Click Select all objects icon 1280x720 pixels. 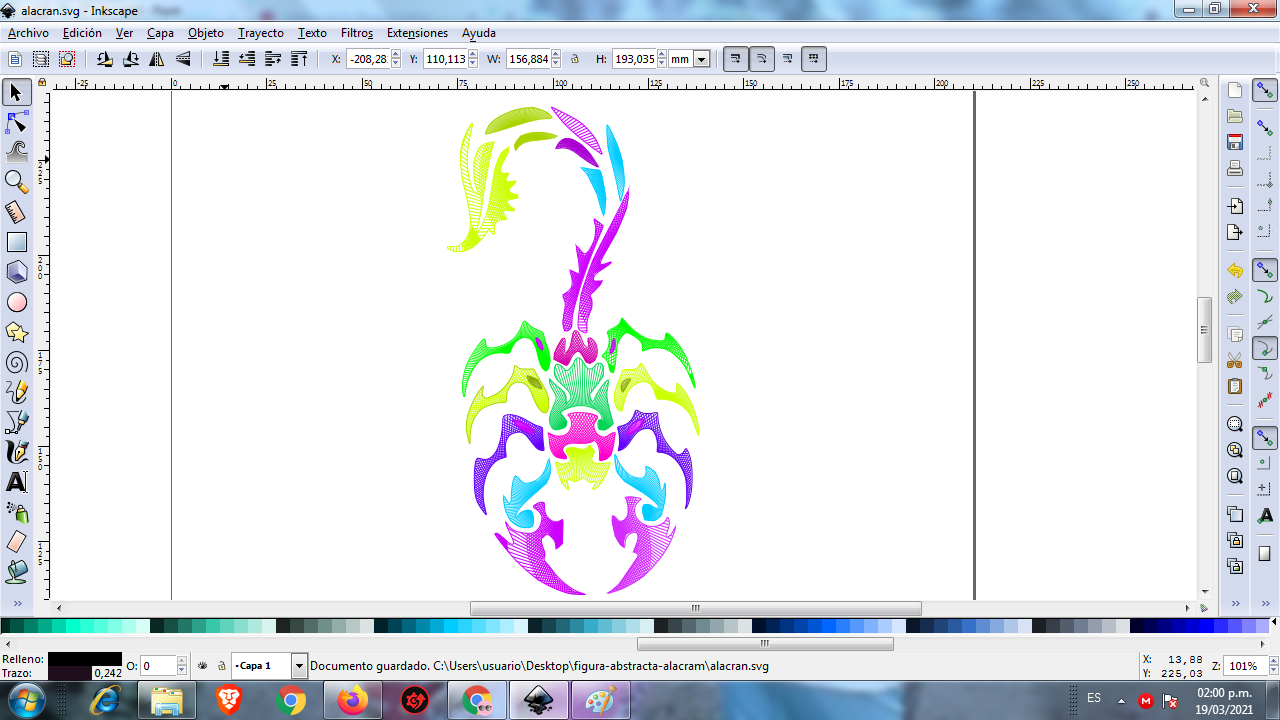(16, 59)
